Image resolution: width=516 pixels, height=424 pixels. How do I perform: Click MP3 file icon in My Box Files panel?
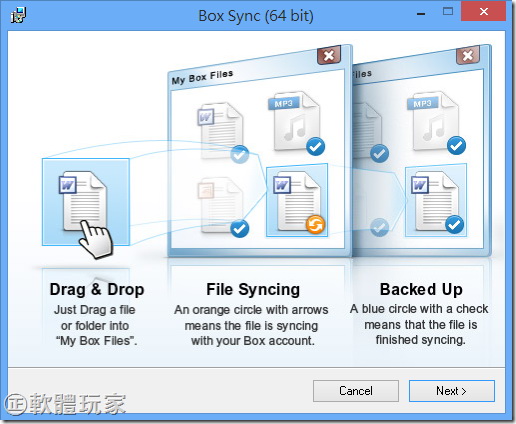[294, 122]
